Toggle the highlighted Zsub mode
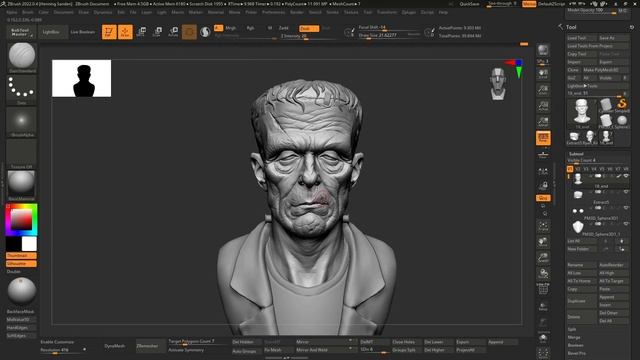The image size is (640, 360). point(309,29)
